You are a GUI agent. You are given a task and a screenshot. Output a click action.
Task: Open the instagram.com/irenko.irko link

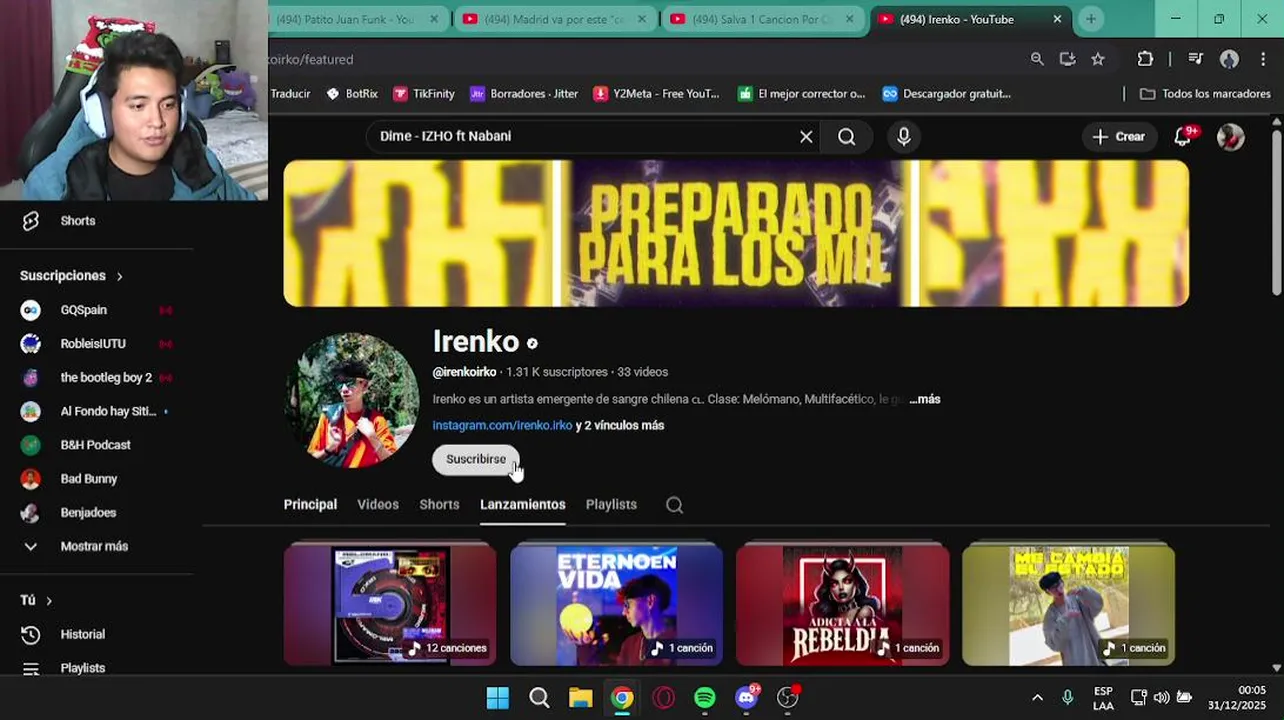[x=502, y=425]
